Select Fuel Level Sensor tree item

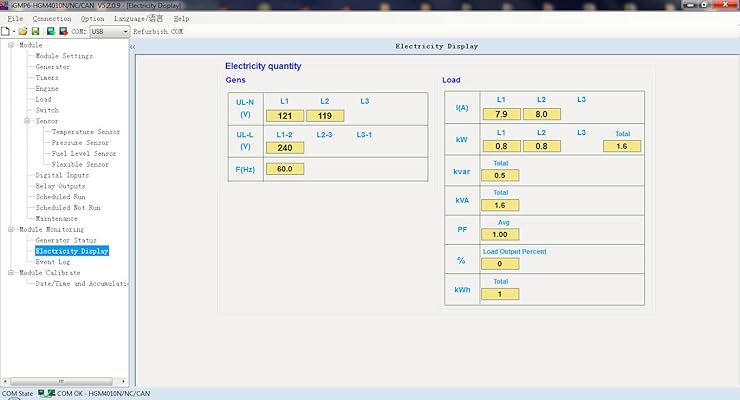click(x=84, y=154)
